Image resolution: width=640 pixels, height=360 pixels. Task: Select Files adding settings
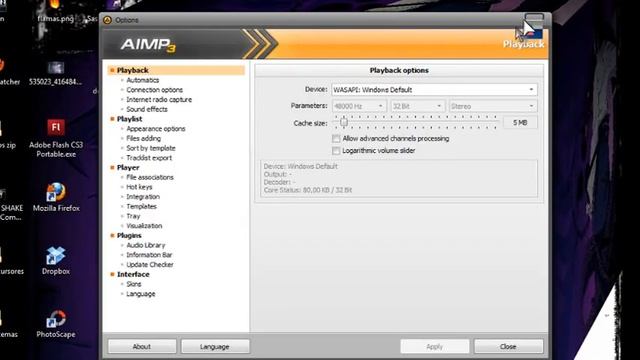tap(143, 138)
